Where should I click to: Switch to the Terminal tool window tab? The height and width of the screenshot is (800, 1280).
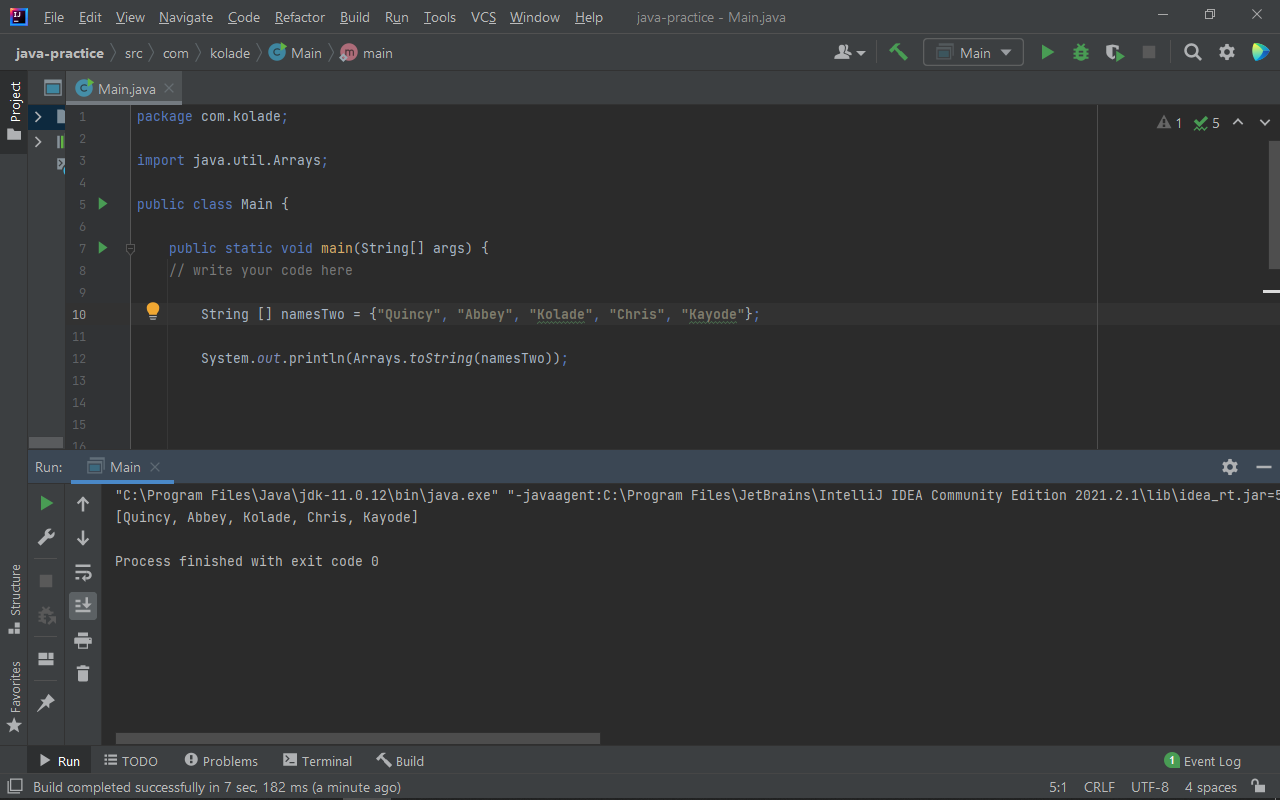tap(317, 761)
